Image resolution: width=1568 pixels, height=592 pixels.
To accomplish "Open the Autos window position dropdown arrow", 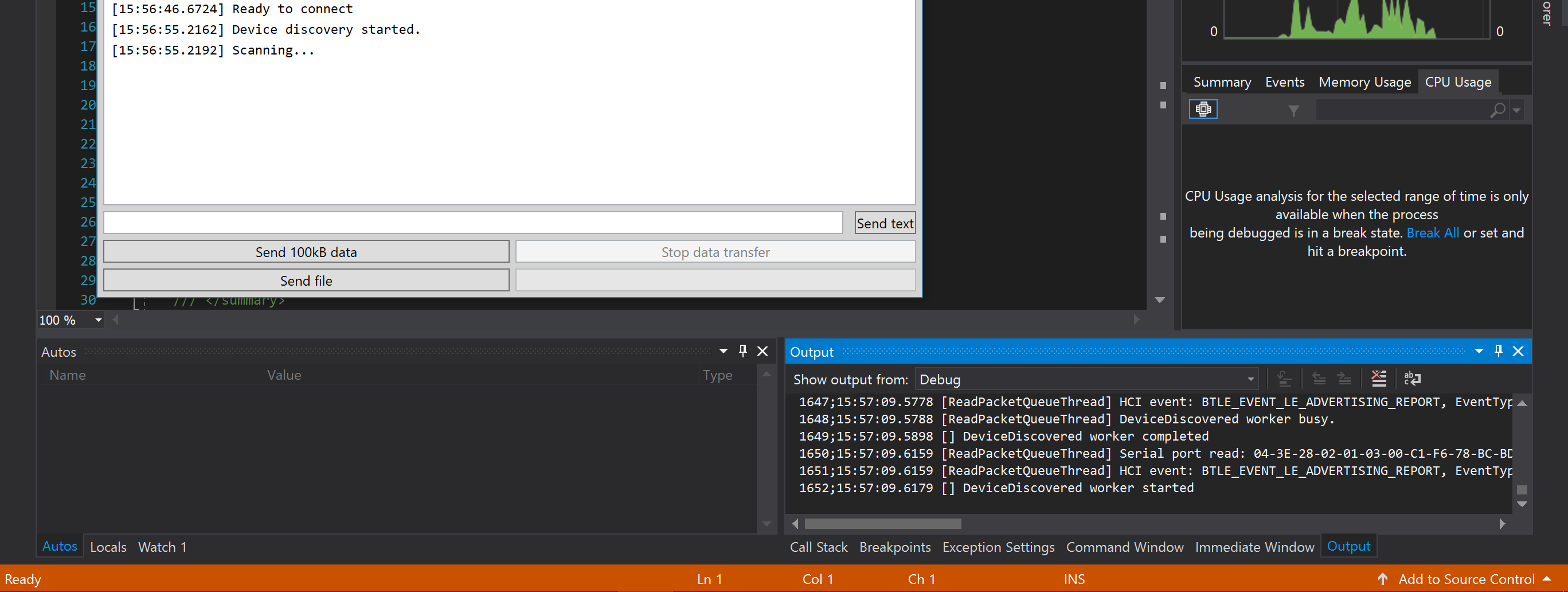I will pyautogui.click(x=723, y=352).
